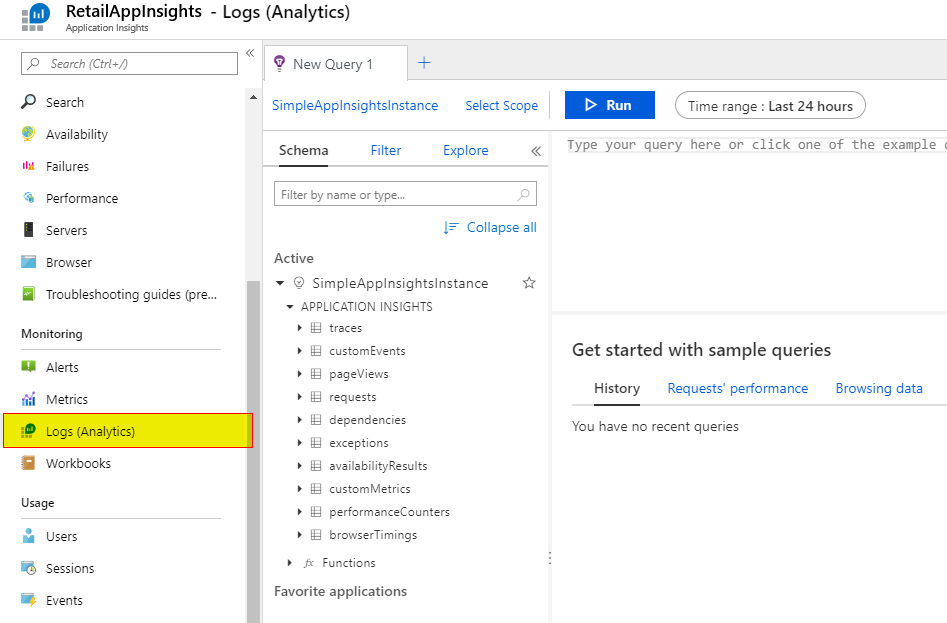
Task: Run the current query
Action: (609, 105)
